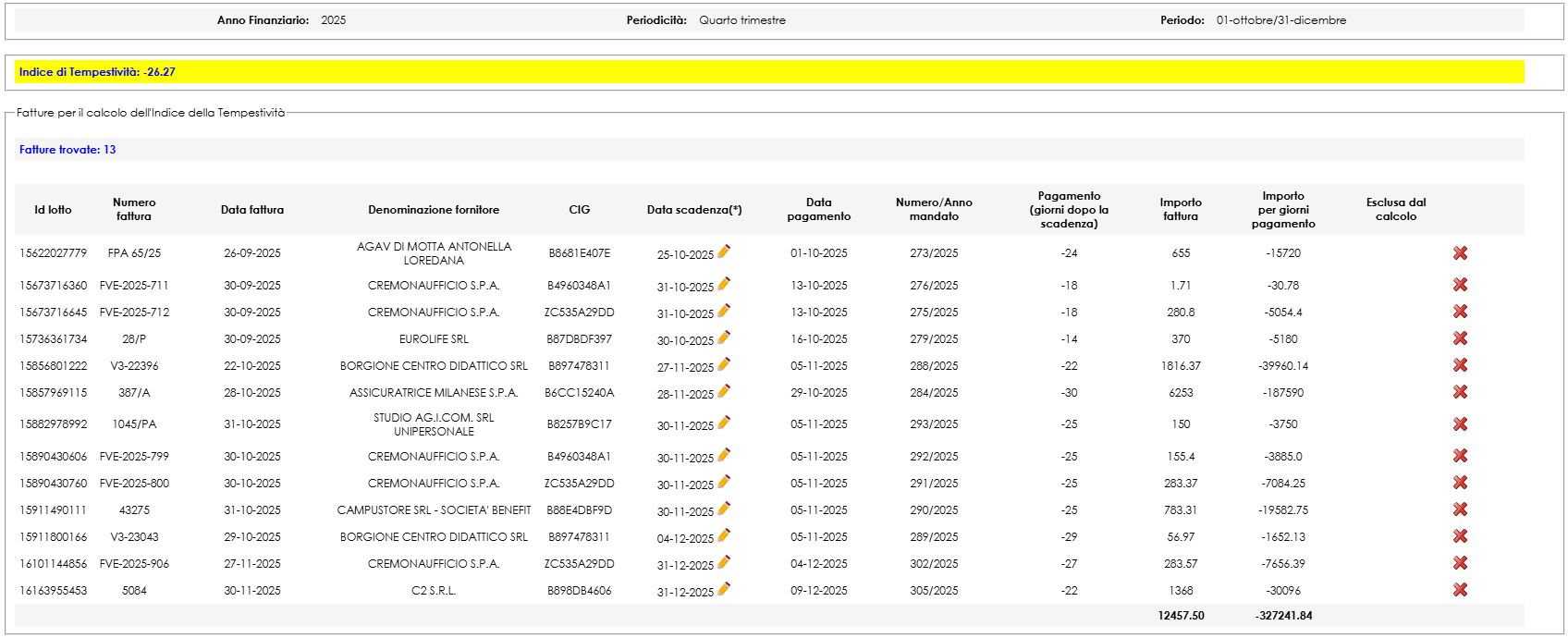Click pencil icon in EUROLIFE SRL row
Image resolution: width=1568 pixels, height=638 pixels.
coord(724,337)
